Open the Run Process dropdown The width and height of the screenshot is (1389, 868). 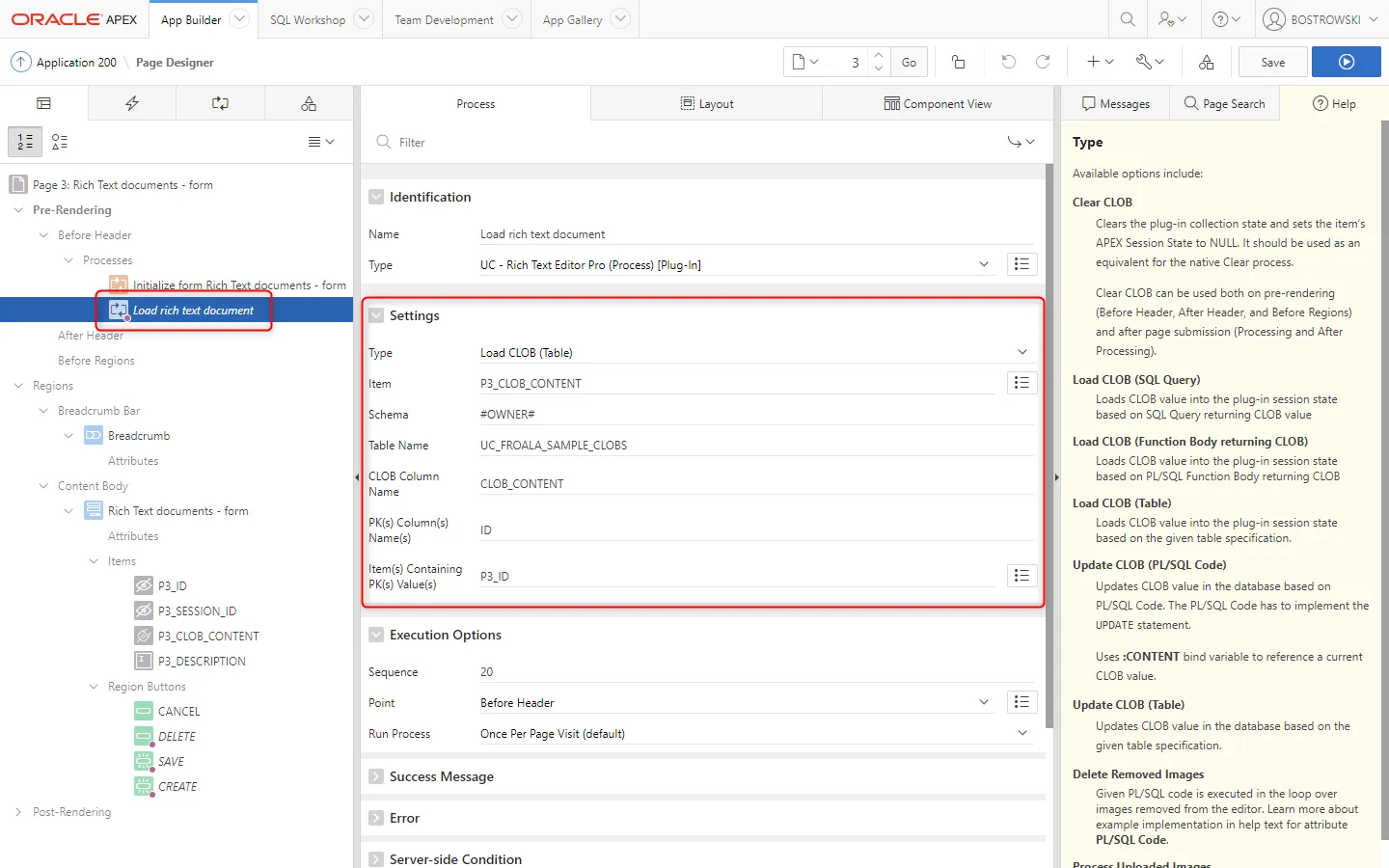(x=754, y=734)
